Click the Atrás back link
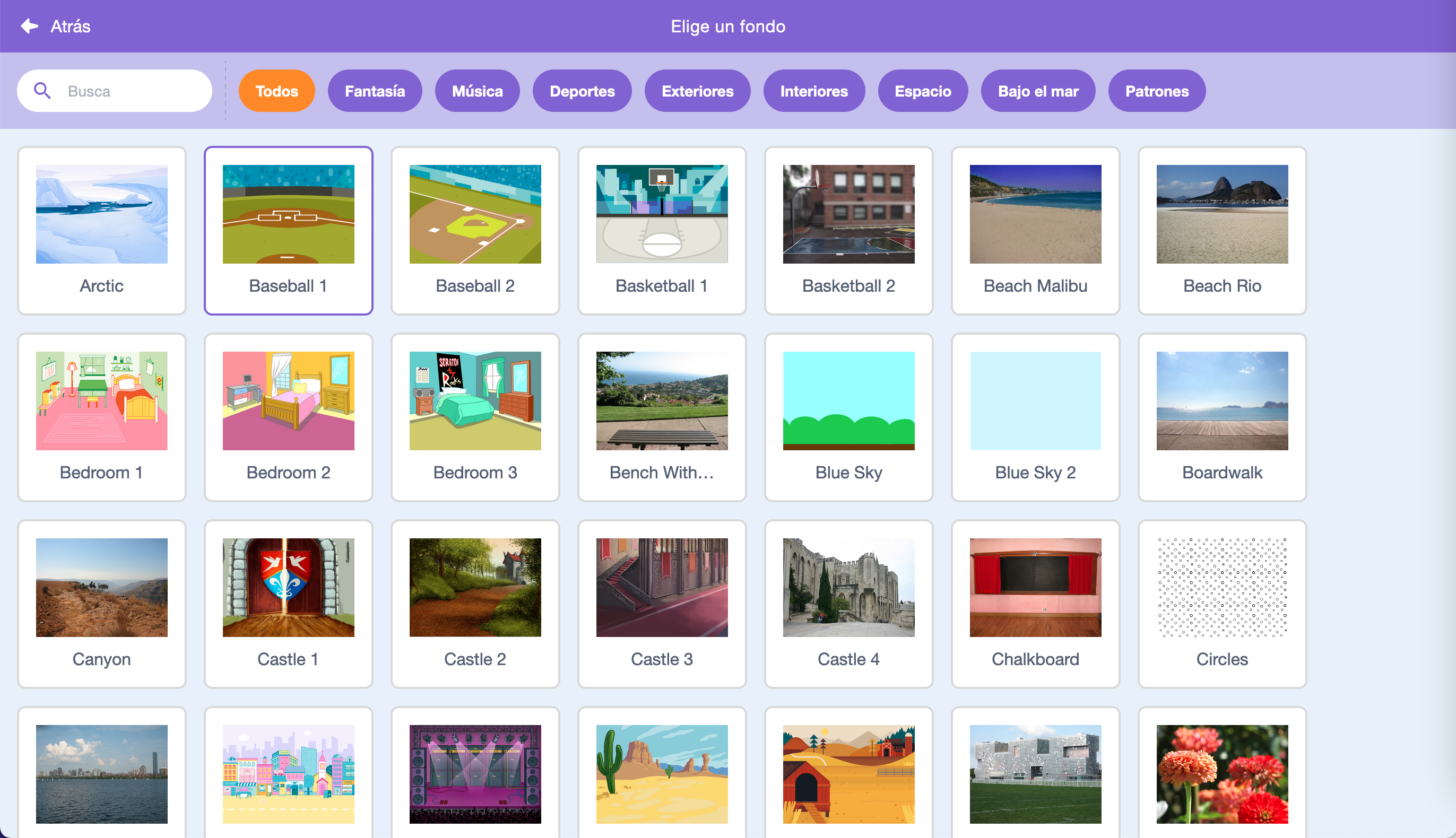Image resolution: width=1456 pixels, height=838 pixels. coord(70,26)
